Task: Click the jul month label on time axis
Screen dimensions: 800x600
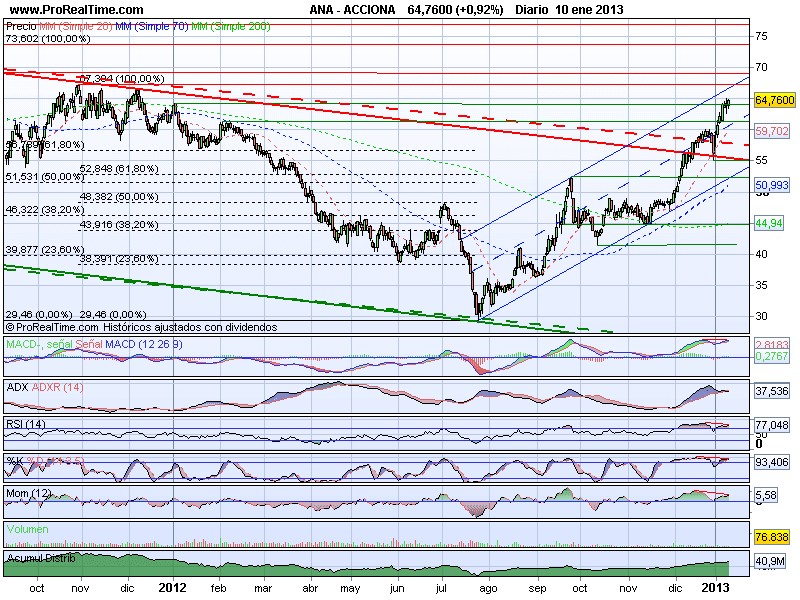Action: [441, 588]
